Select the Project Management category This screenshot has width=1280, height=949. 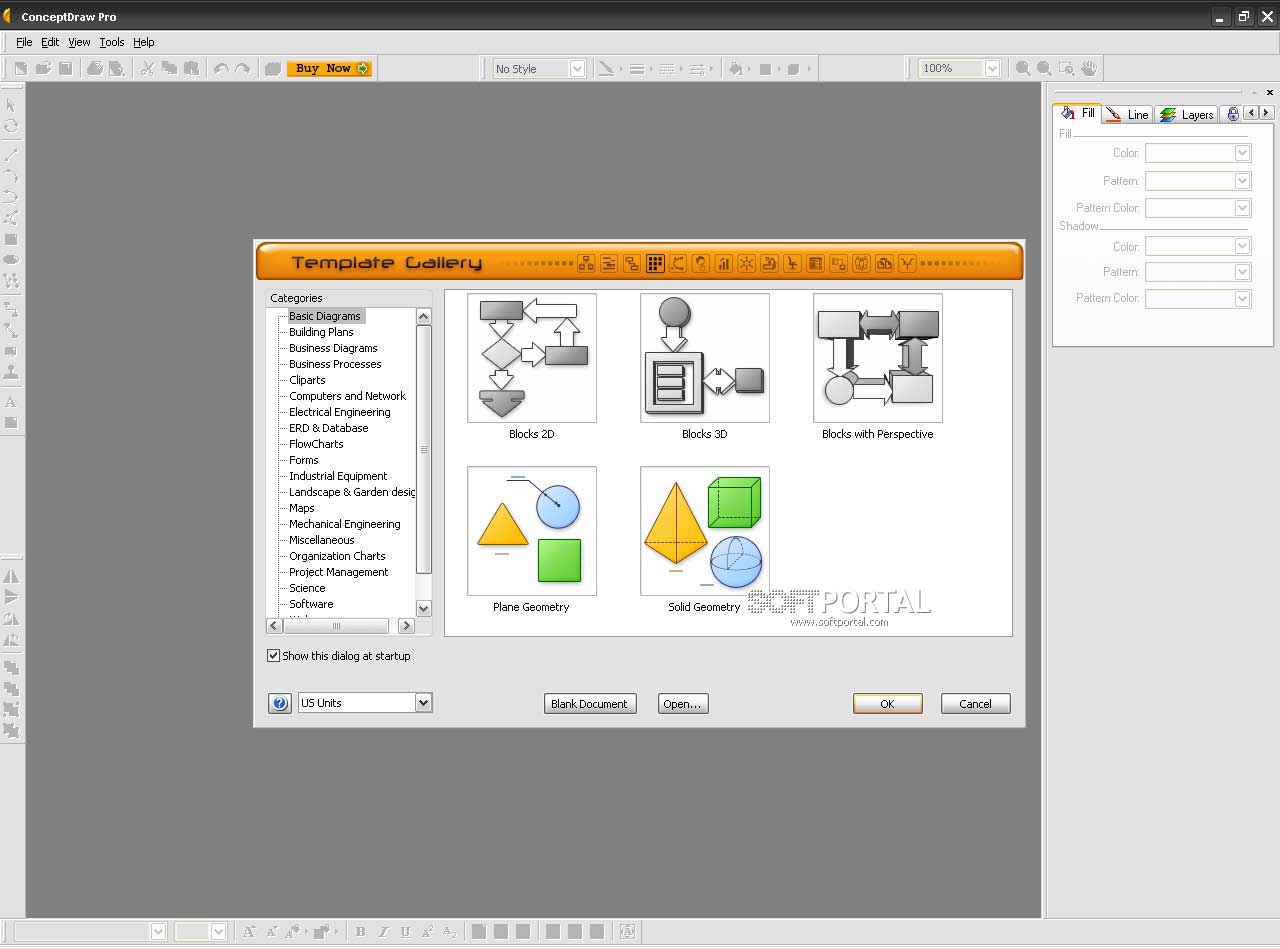[339, 572]
